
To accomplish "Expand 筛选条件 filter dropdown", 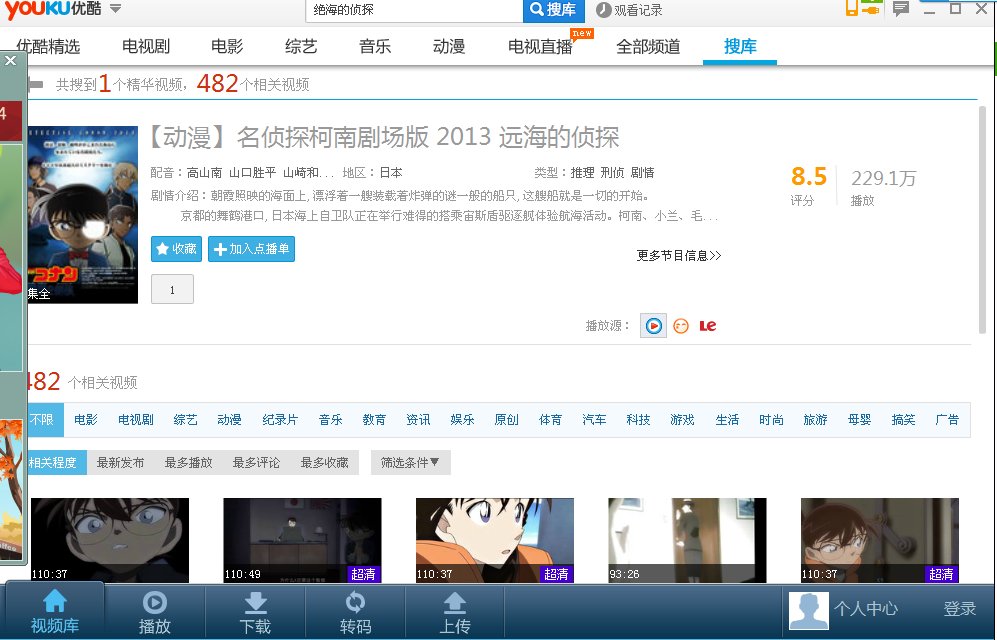I will (411, 463).
